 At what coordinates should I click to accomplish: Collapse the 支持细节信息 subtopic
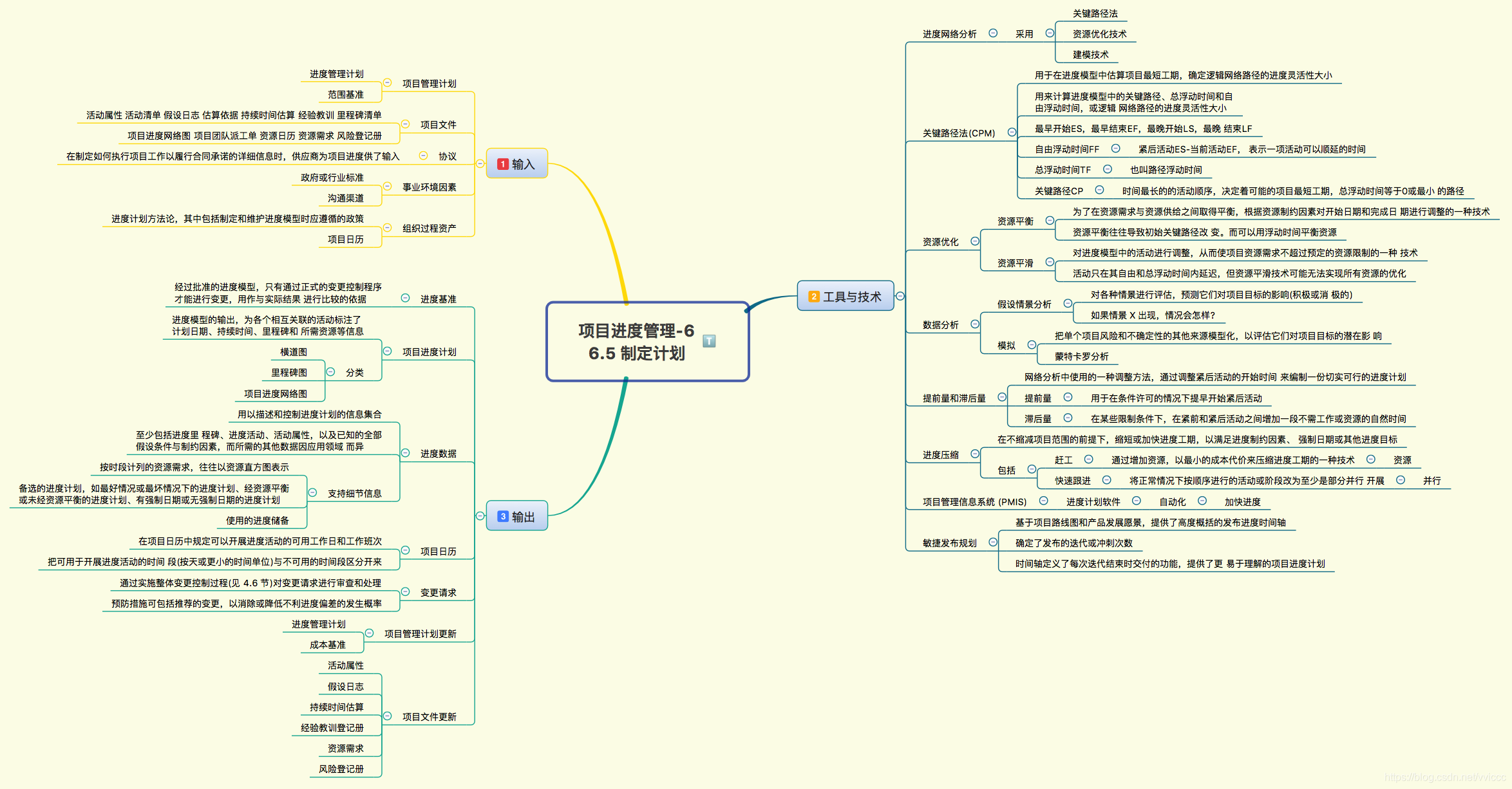(313, 492)
